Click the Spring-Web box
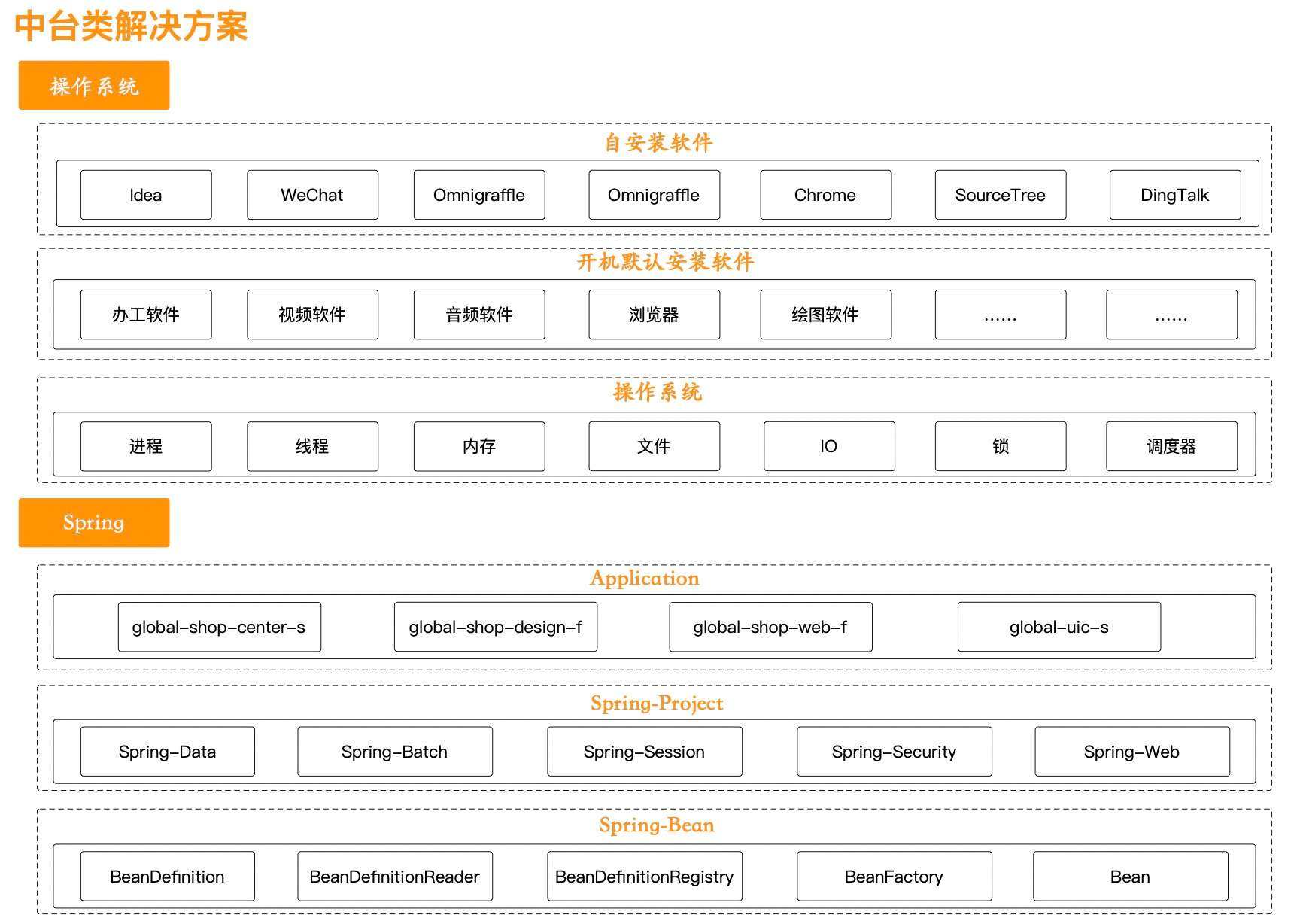 click(1132, 752)
